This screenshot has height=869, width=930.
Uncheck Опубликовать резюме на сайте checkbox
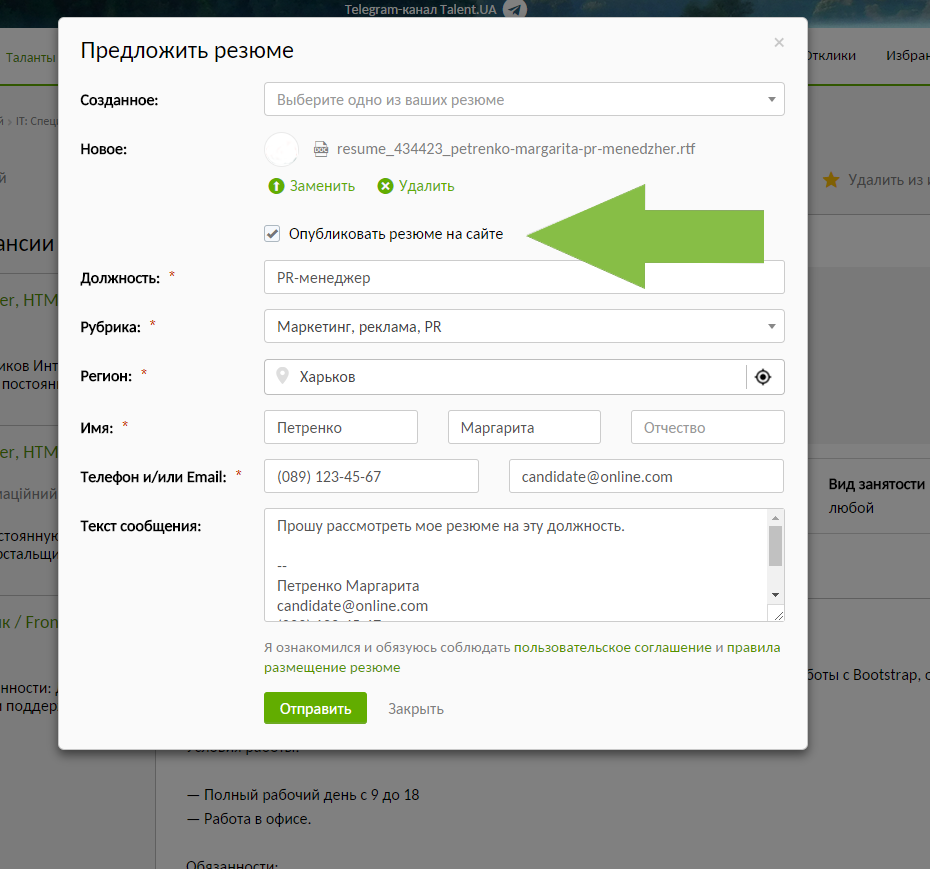coord(272,234)
